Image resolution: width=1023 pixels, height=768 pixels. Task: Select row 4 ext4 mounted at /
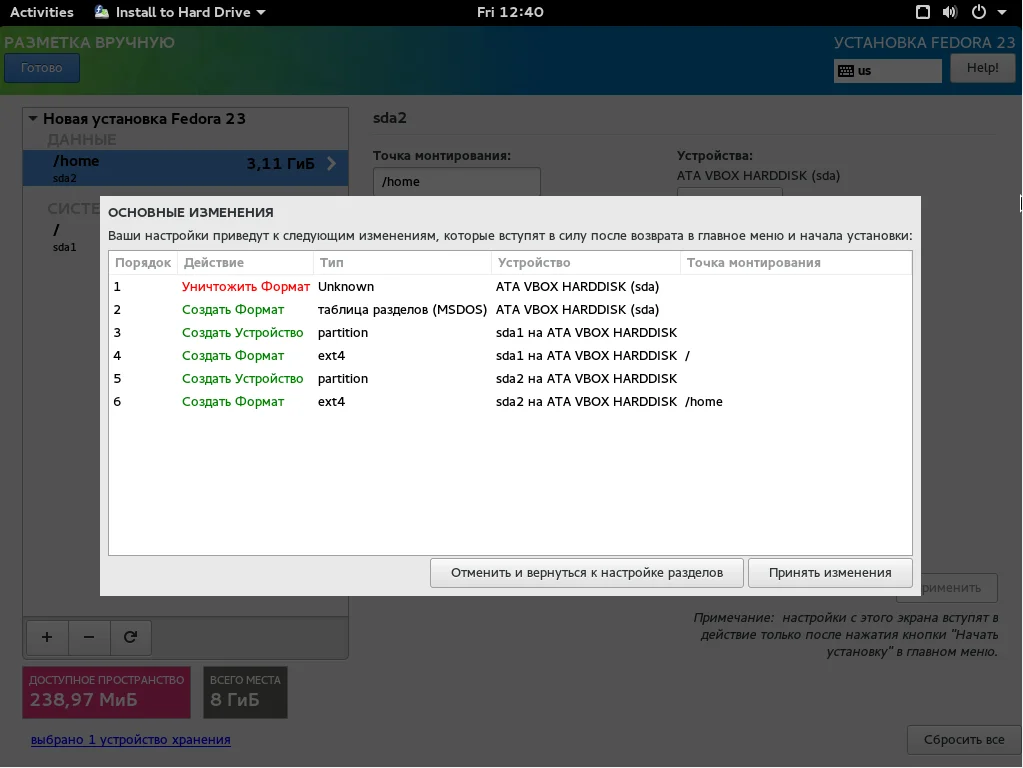coord(510,356)
